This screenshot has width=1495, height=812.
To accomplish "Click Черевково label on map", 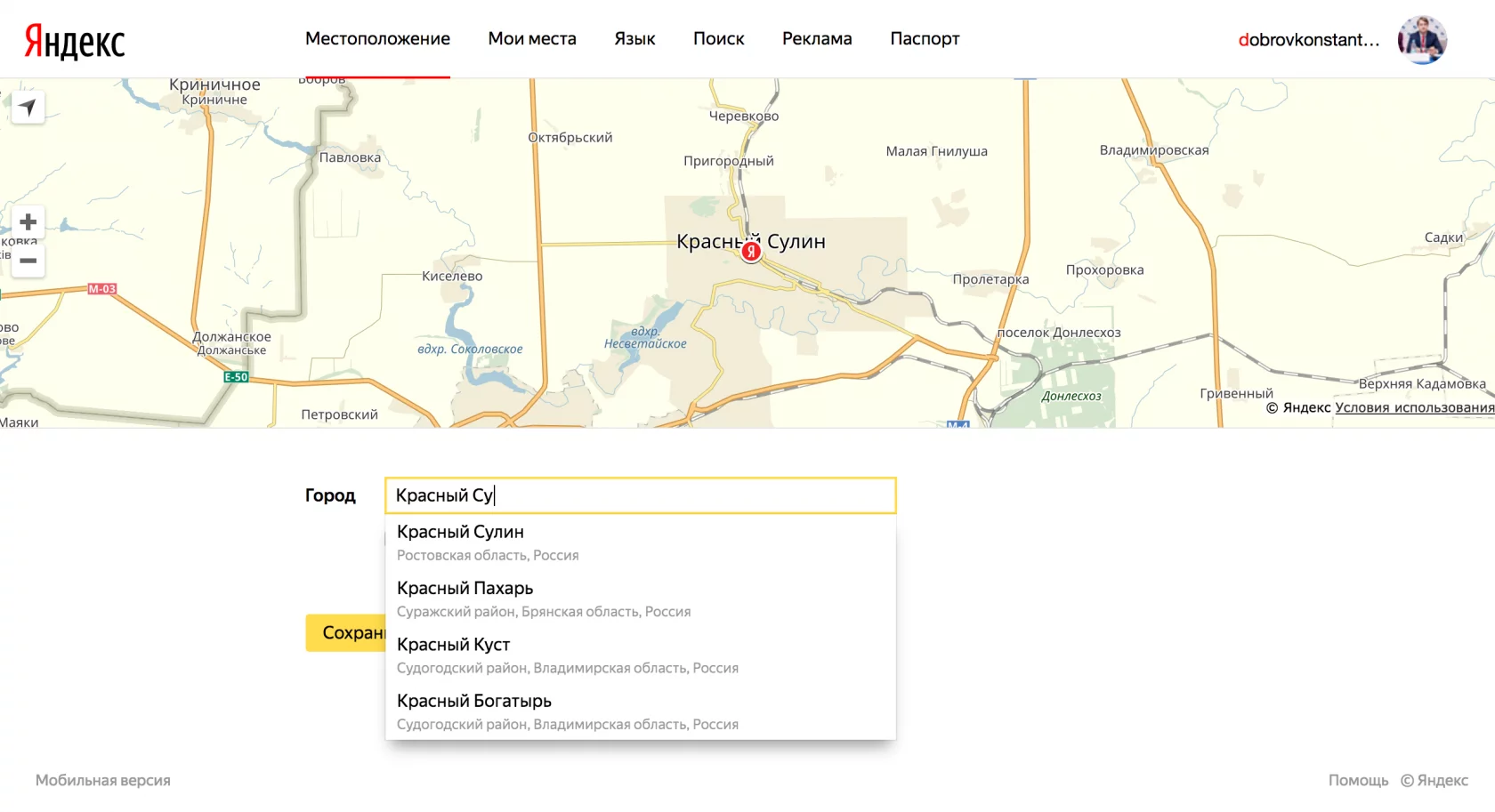I will click(743, 116).
